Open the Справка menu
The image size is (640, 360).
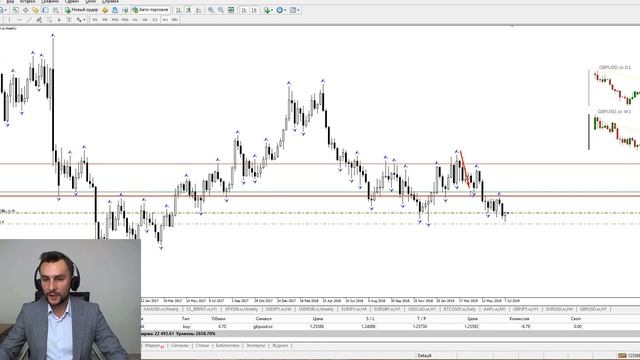pos(110,2)
